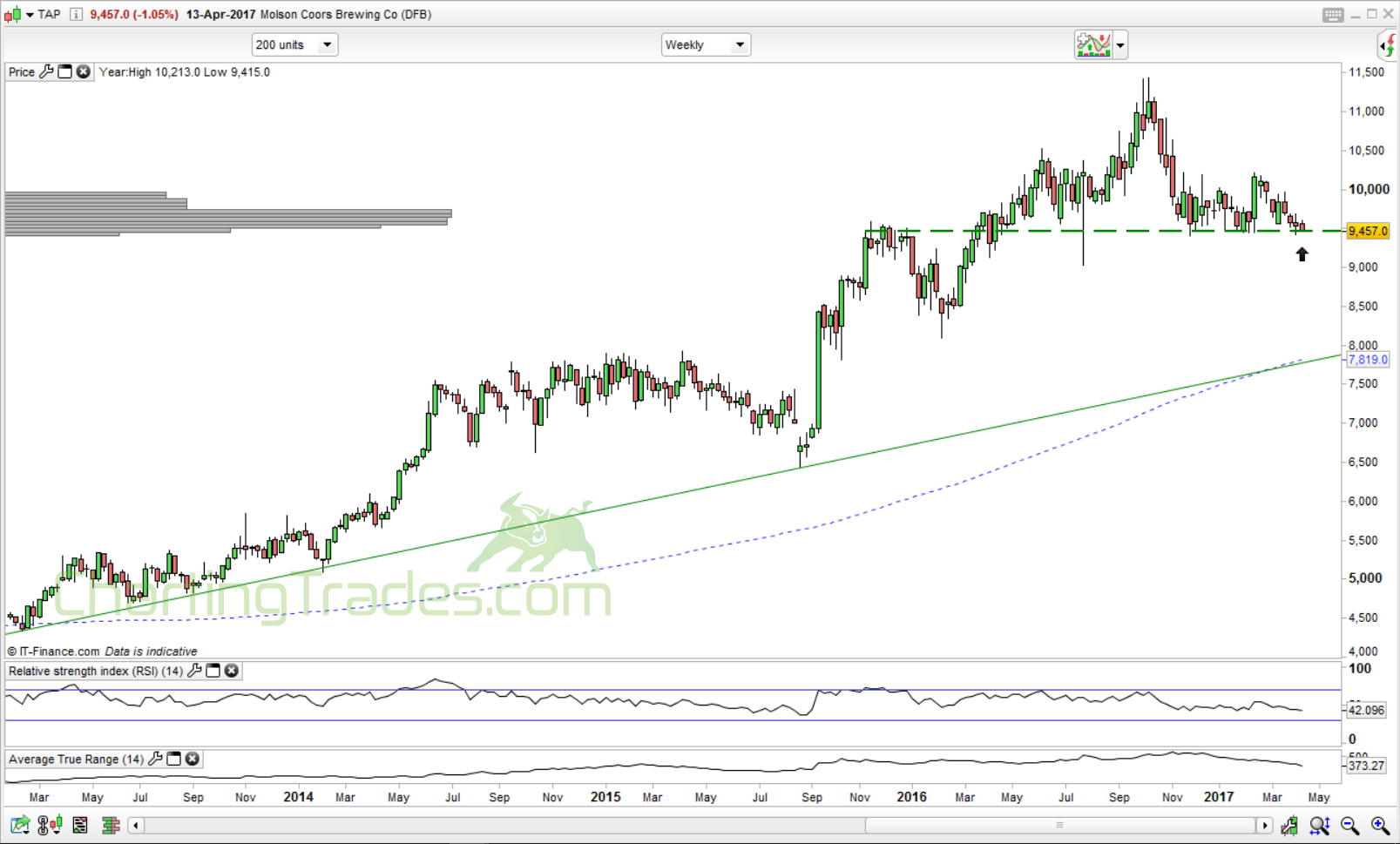Screen dimensions: 1400x844
Task: Click the zoom out magnifier icon
Action: (x=1349, y=825)
